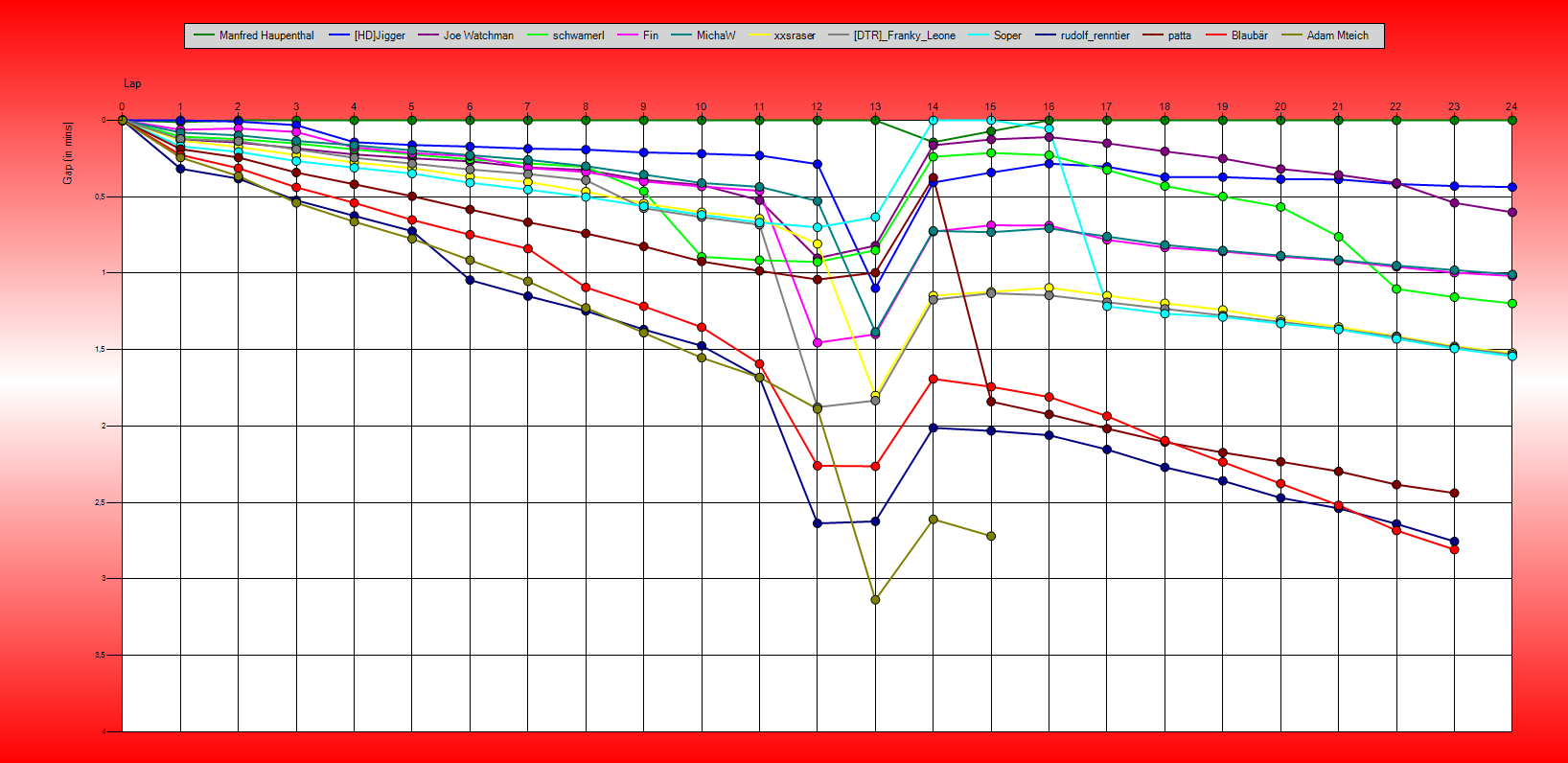Viewport: 1568px width, 763px height.
Task: Click lap number 18 on the axis
Action: coord(1164,106)
